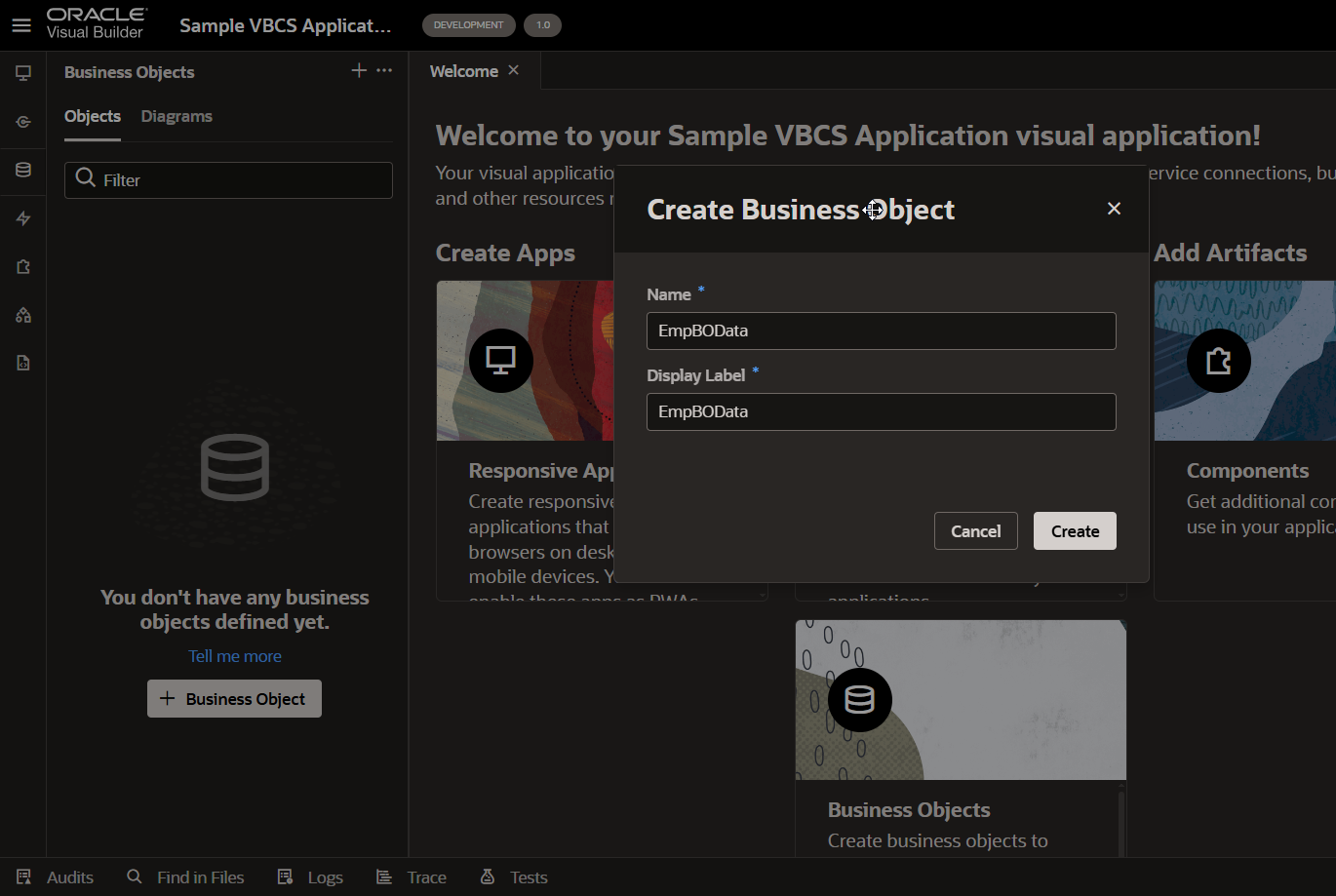The image size is (1336, 896).
Task: Click the Components card puzzle icon
Action: 1219,361
